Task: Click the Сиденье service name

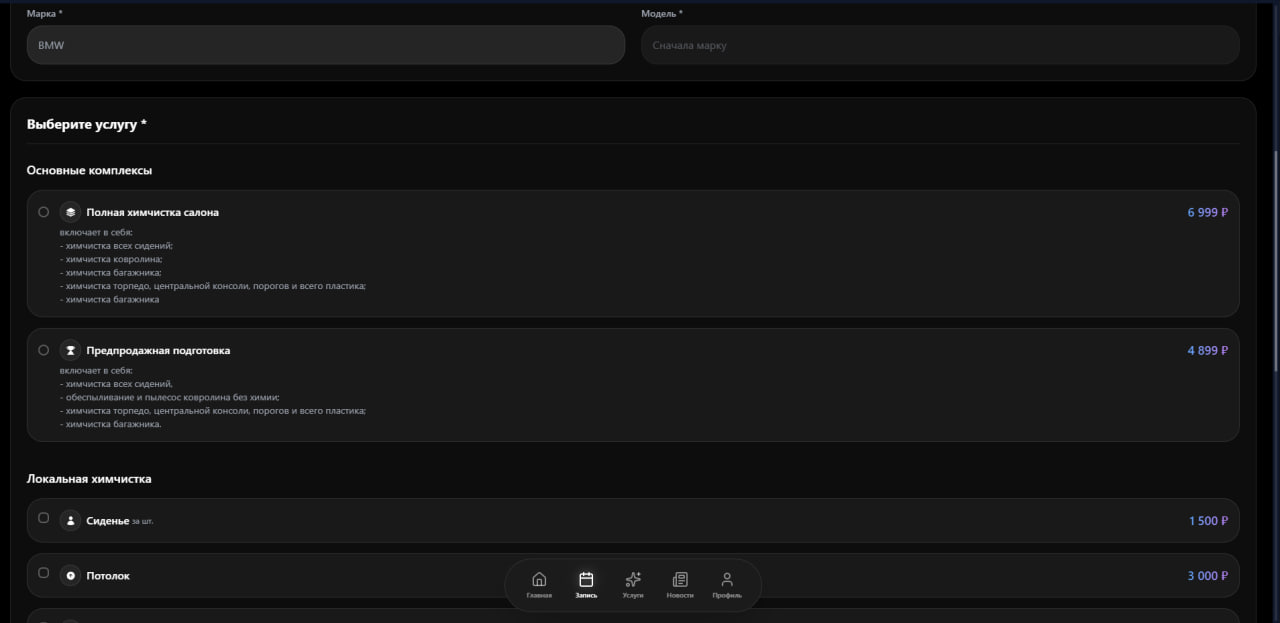Action: 107,521
